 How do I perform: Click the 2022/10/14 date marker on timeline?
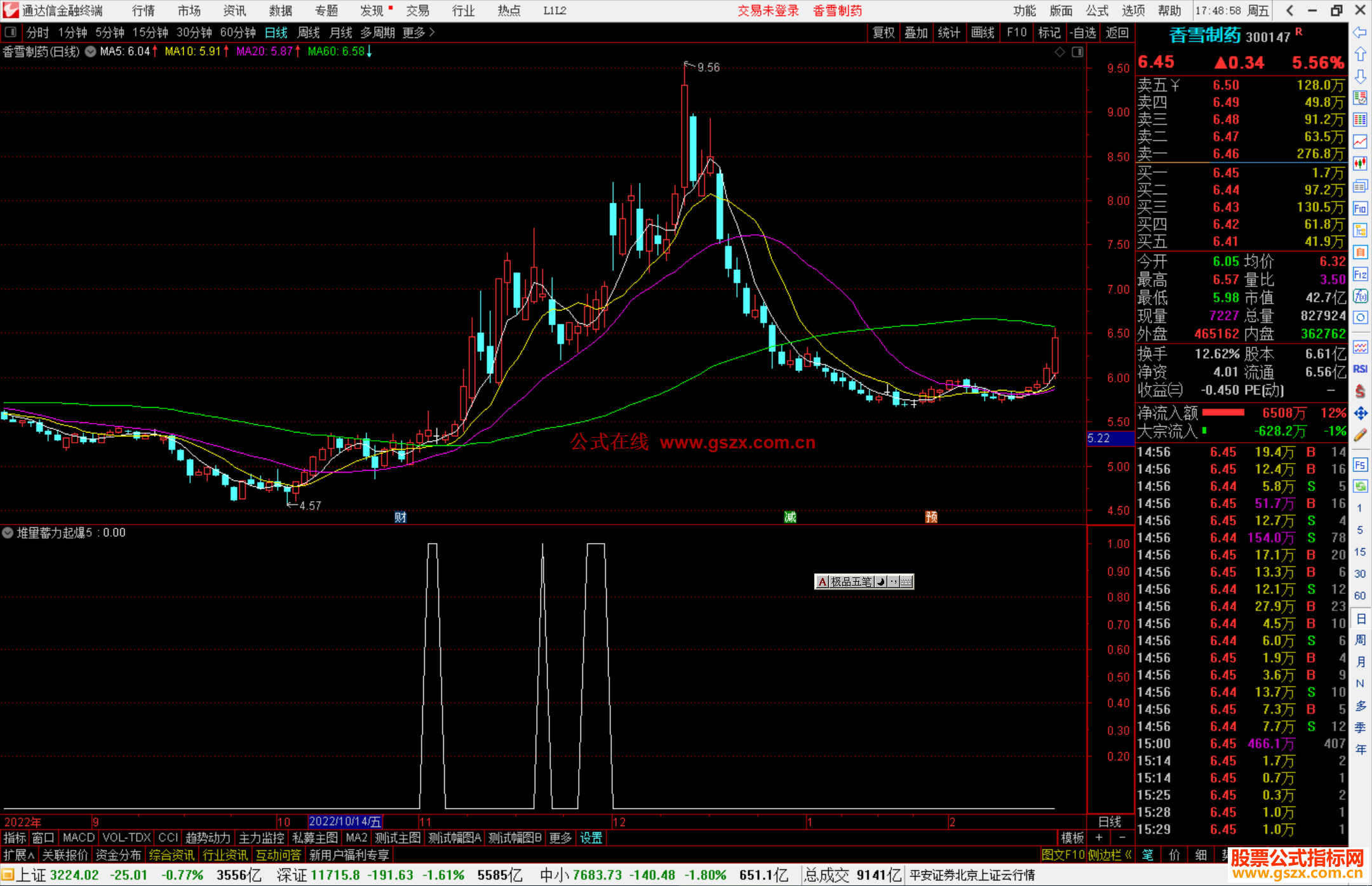345,822
